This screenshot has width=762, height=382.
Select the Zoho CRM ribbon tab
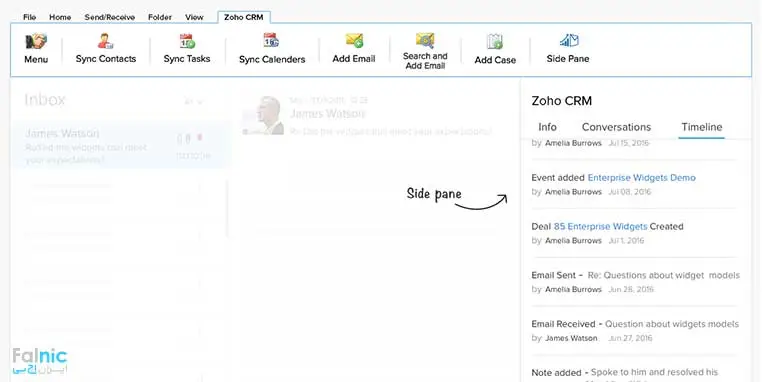pyautogui.click(x=243, y=17)
